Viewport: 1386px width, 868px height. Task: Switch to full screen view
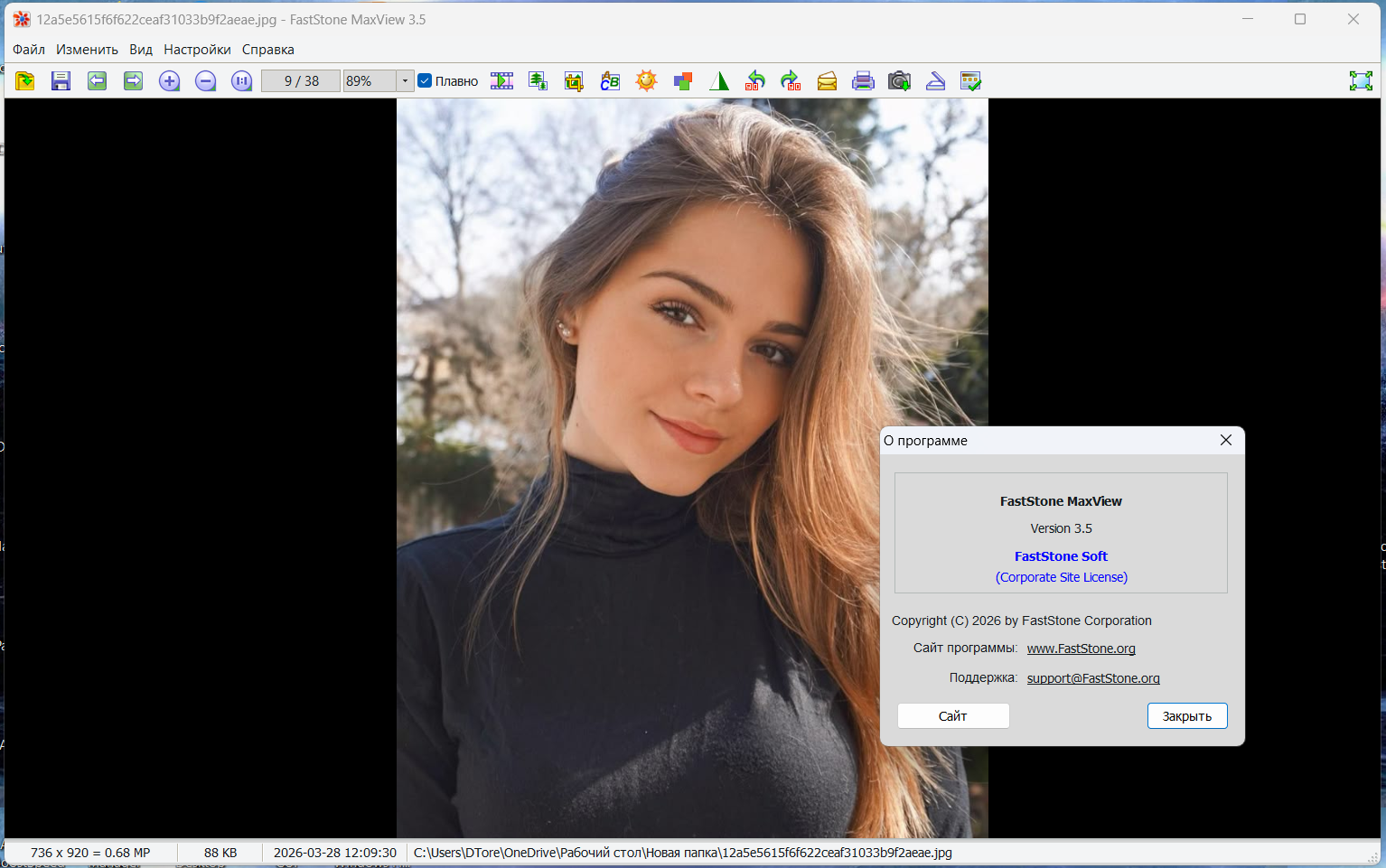[1361, 81]
